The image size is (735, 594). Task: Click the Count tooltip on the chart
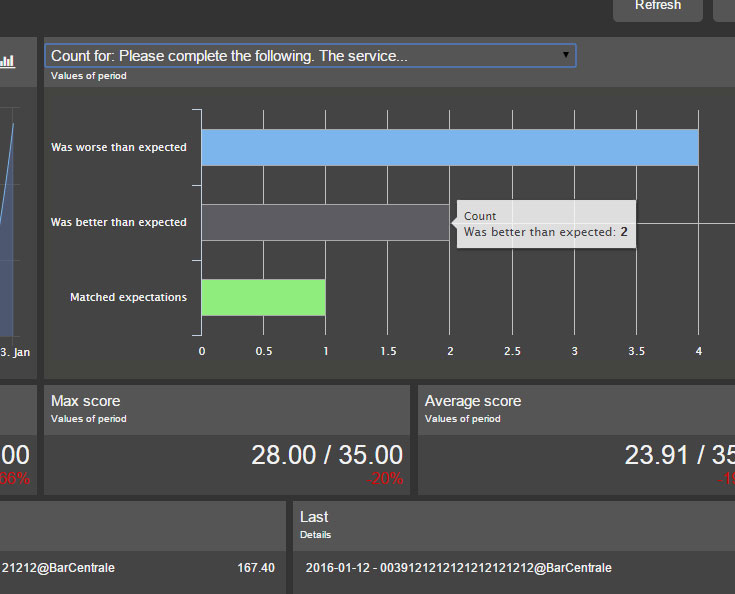[546, 224]
